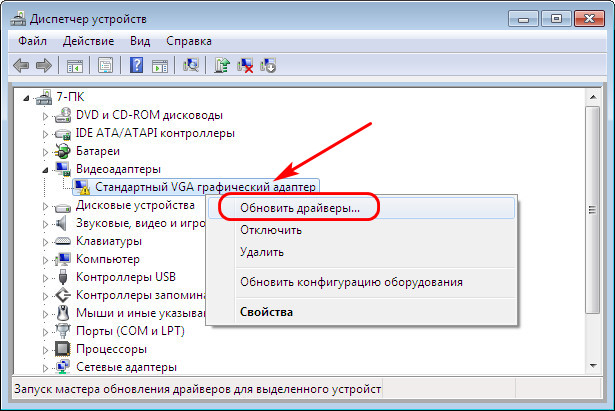Click the 7-ПК computer icon
This screenshot has height=411, width=615.
point(44,97)
